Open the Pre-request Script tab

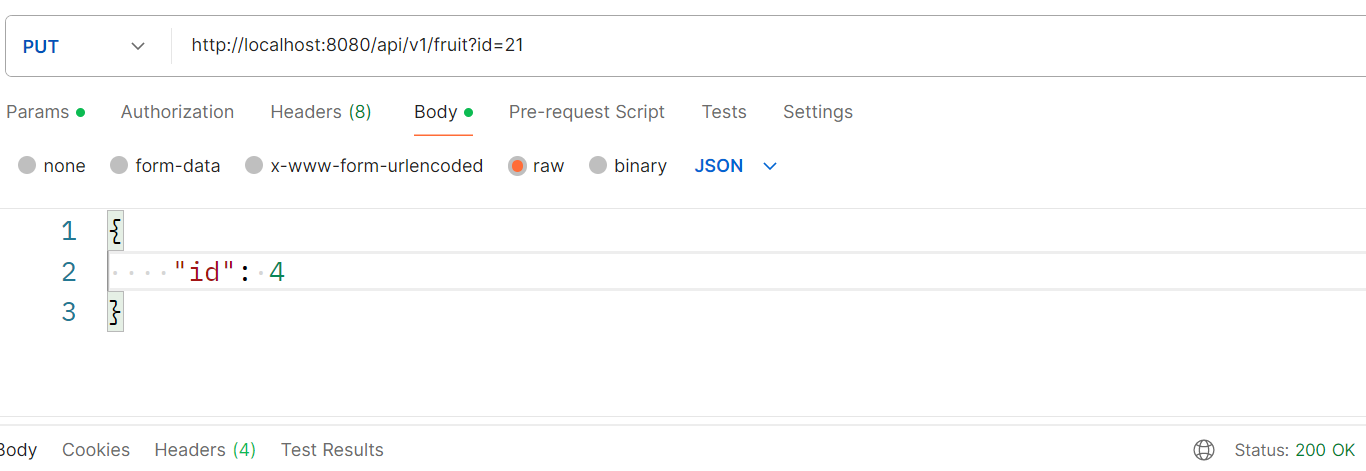tap(586, 112)
